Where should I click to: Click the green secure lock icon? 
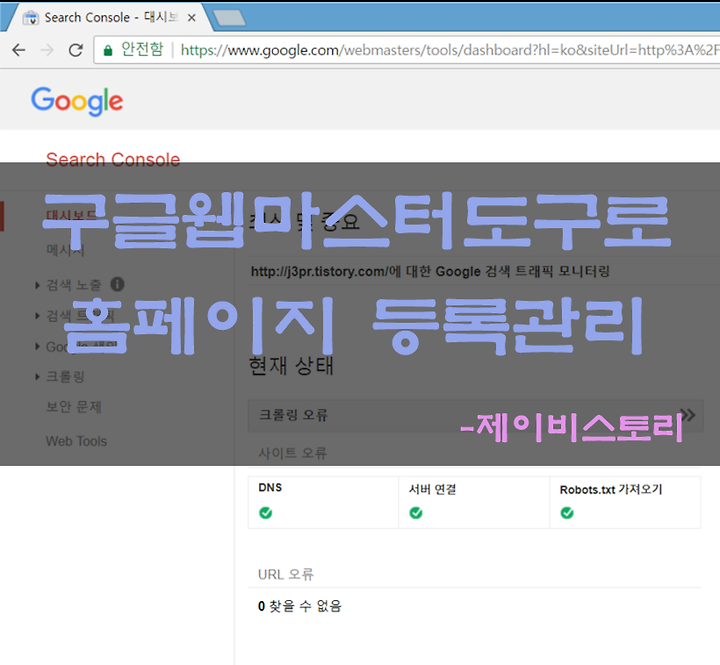click(108, 50)
